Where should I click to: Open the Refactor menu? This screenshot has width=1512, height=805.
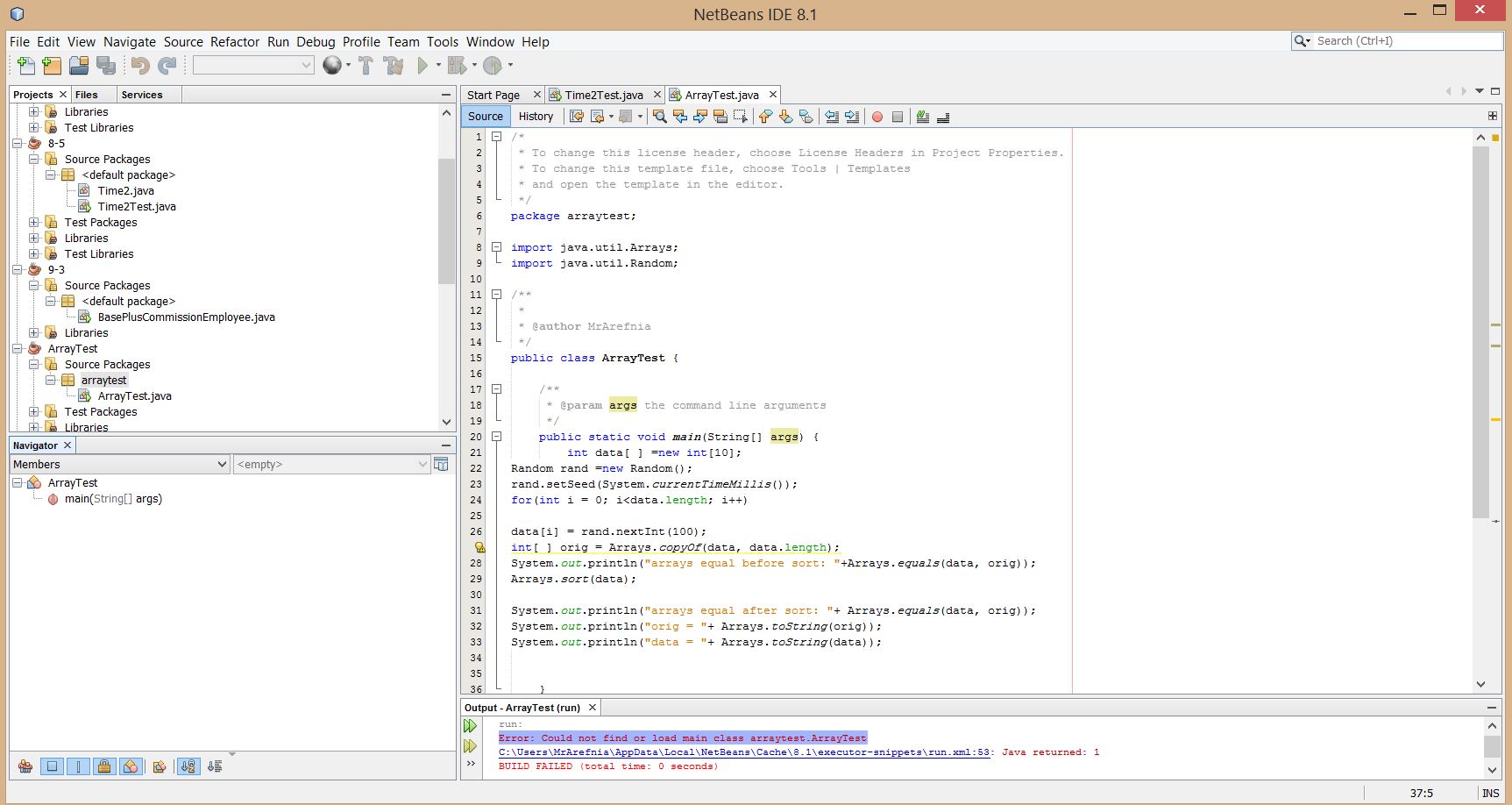(x=235, y=42)
